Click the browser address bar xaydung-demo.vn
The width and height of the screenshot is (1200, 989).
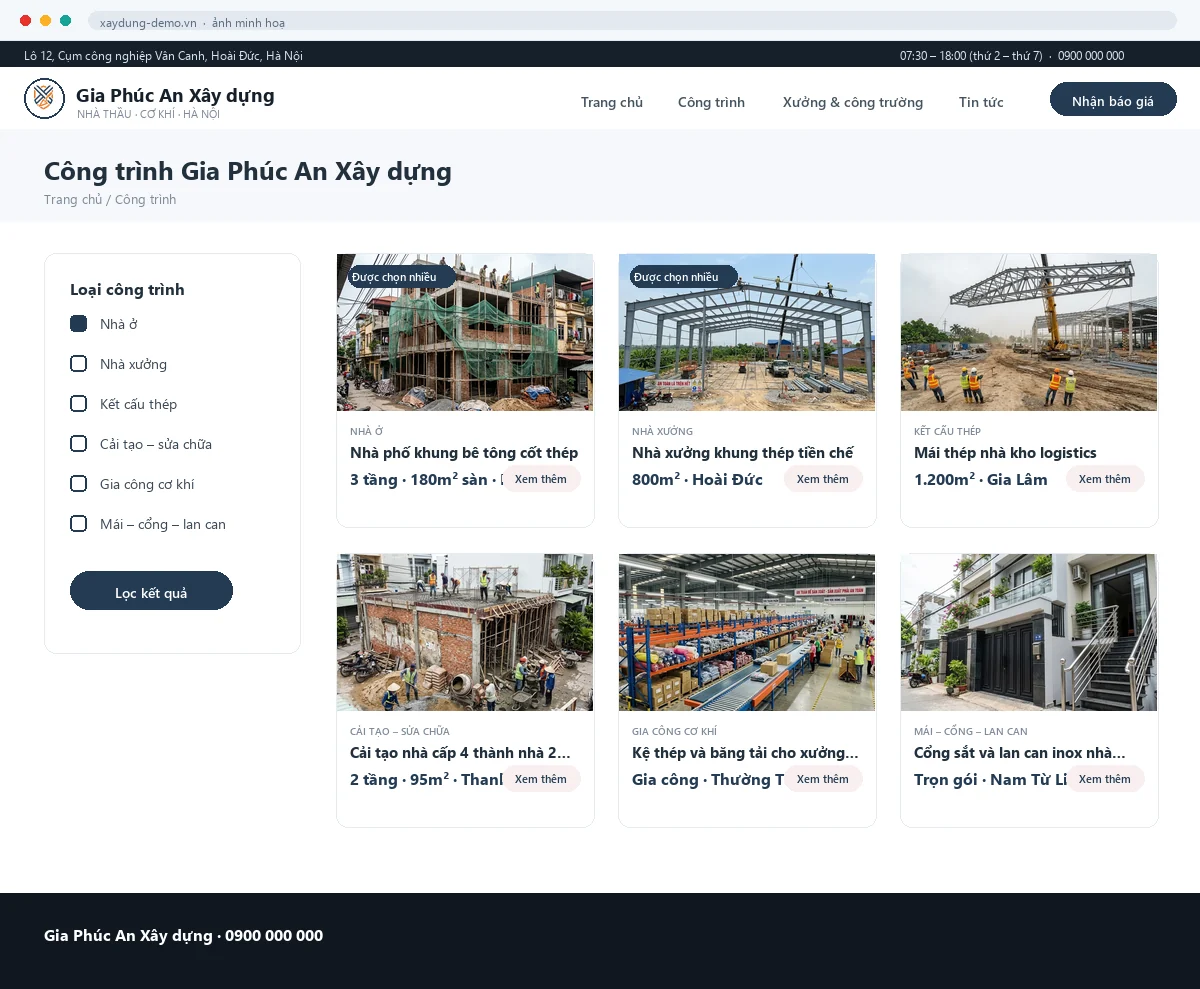click(632, 21)
